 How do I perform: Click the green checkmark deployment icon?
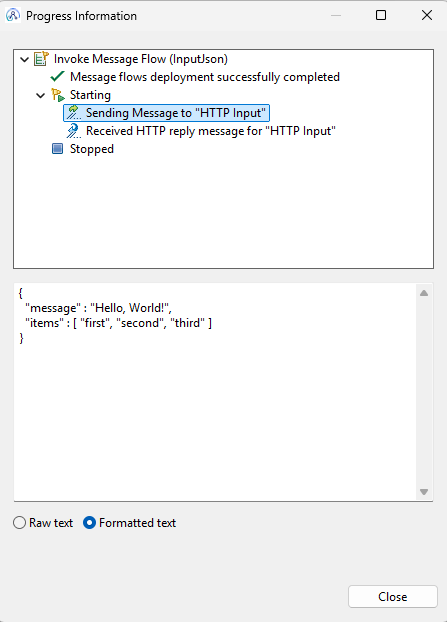click(58, 77)
